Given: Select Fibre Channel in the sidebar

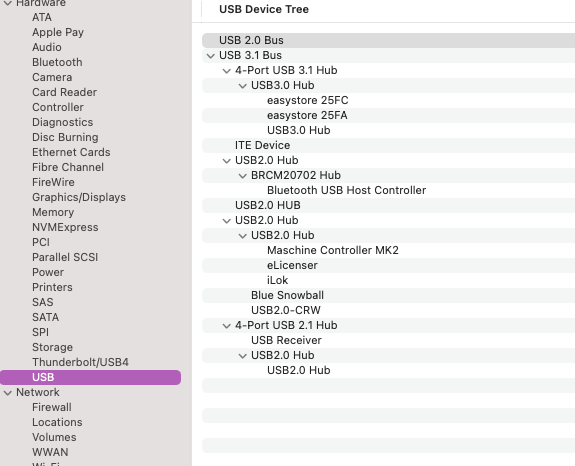Looking at the screenshot, I should [x=68, y=168].
